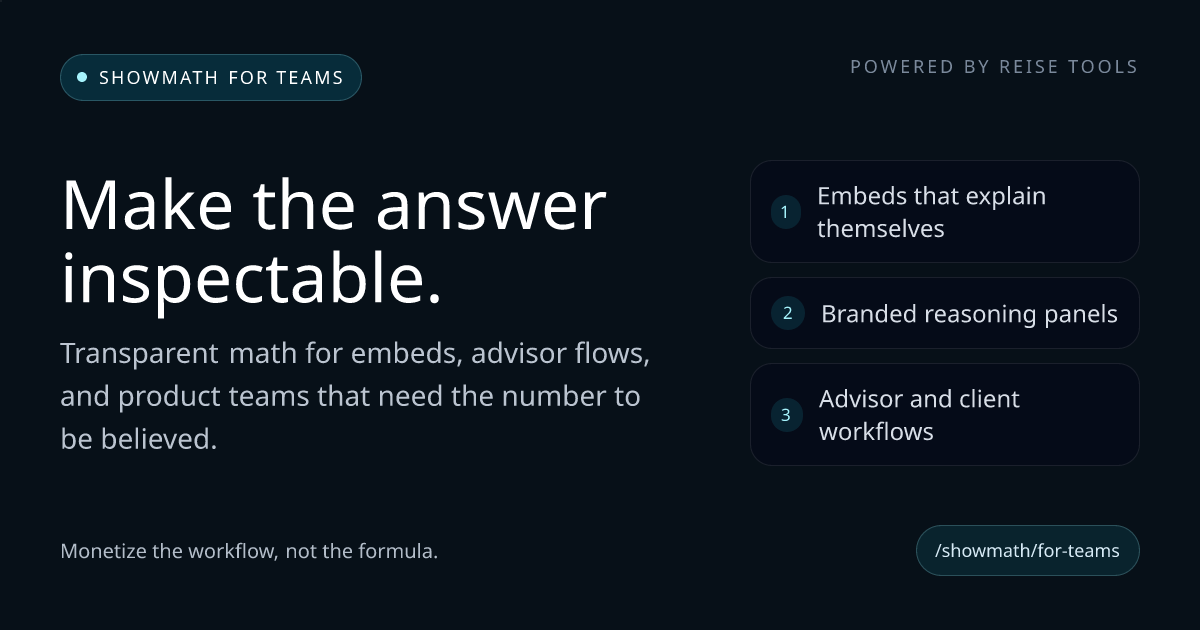Select the word "answer" in the headline
Screen dimensions: 1200x630
490,205
